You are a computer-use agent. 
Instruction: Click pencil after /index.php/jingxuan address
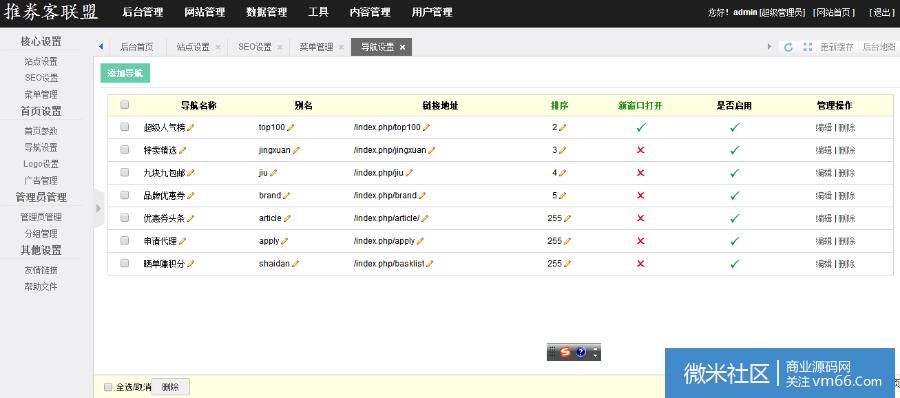[432, 150]
